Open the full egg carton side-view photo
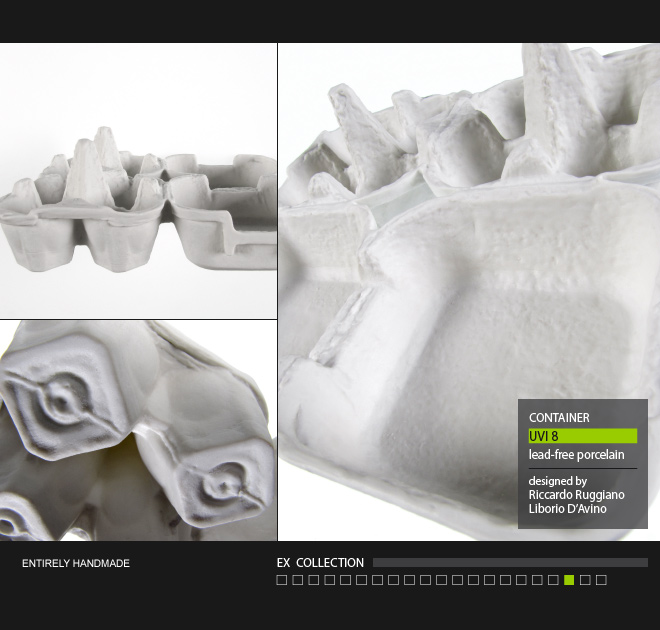Viewport: 660px width, 630px height. point(138,181)
